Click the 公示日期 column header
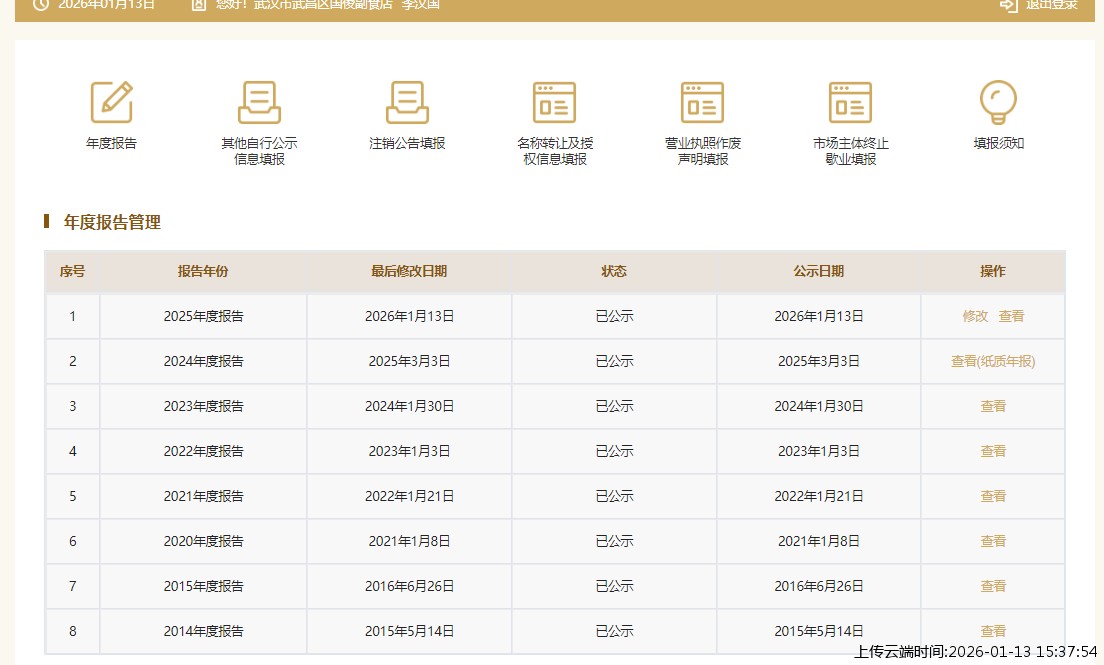The width and height of the screenshot is (1104, 665). [x=818, y=271]
